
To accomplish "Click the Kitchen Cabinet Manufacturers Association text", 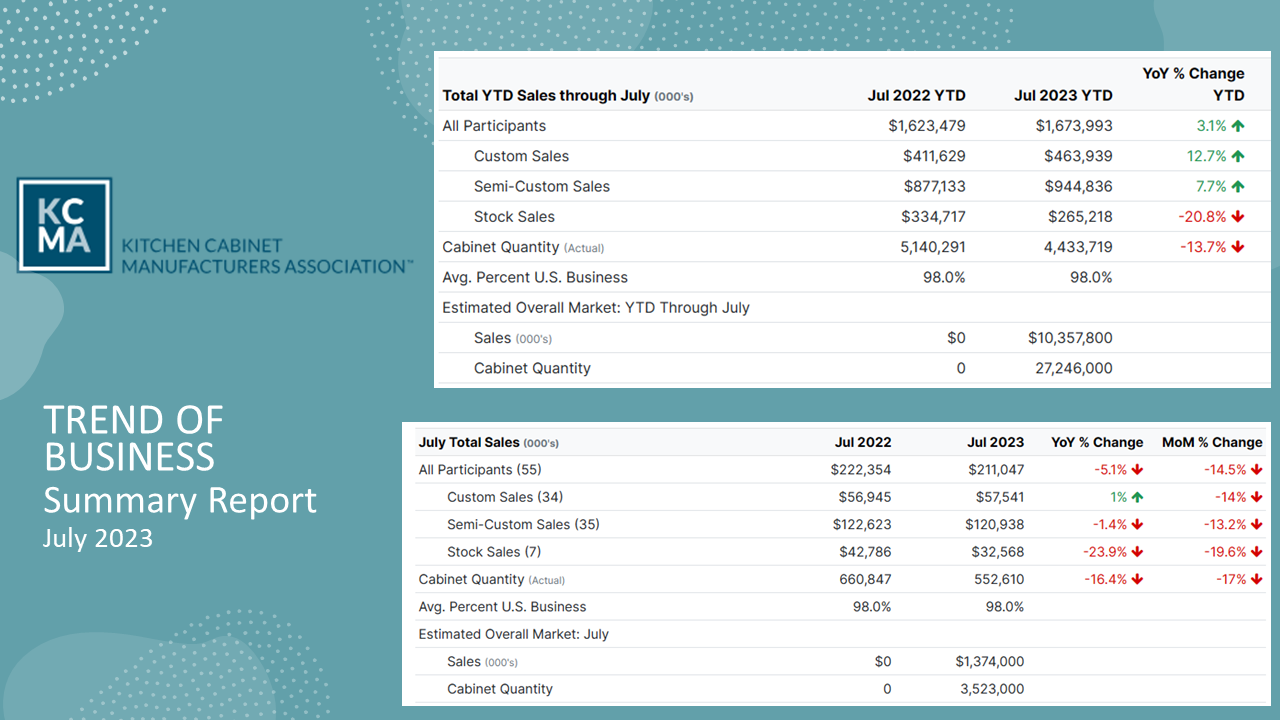I will tap(266, 256).
